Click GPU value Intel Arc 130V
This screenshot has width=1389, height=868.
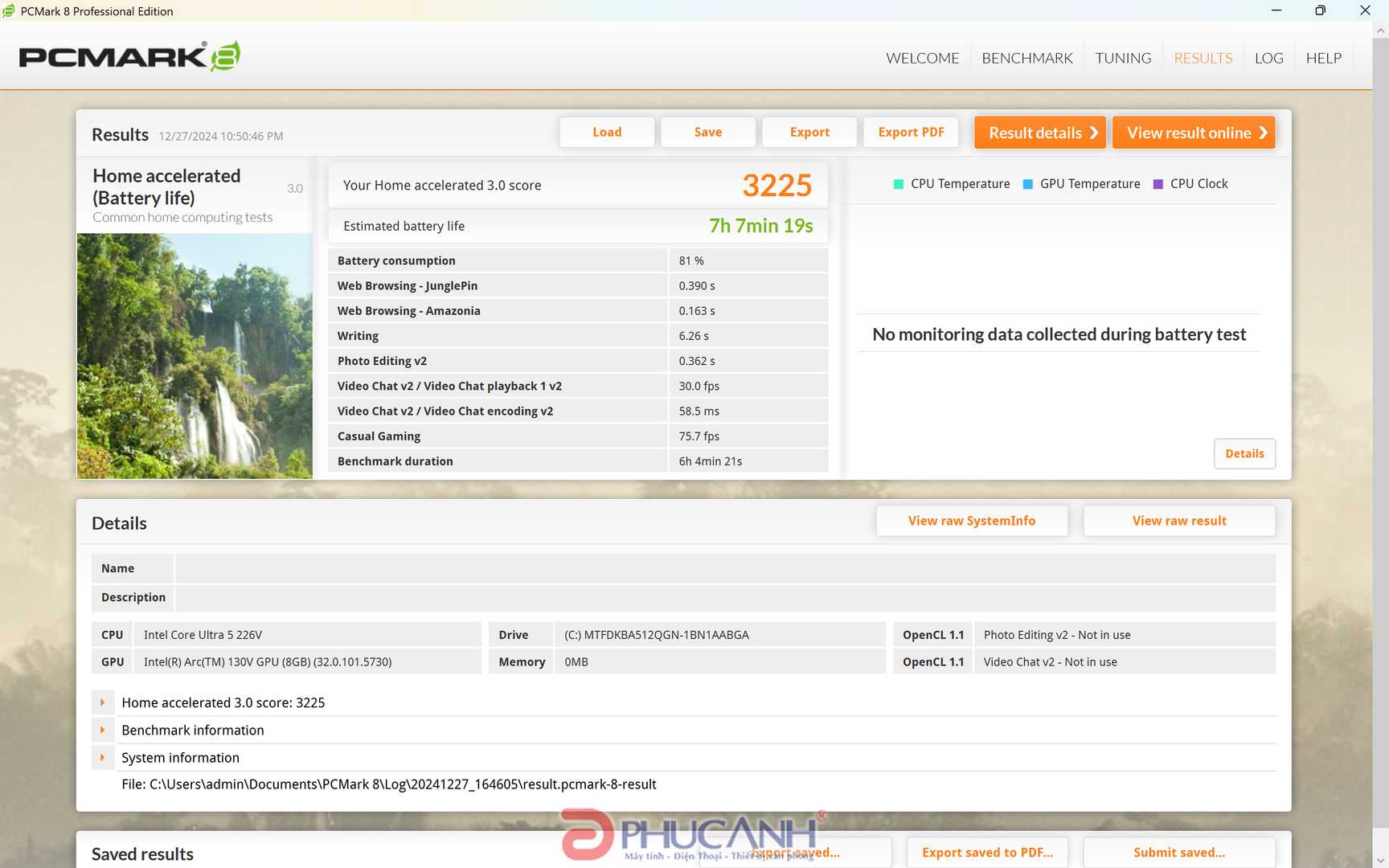[268, 662]
